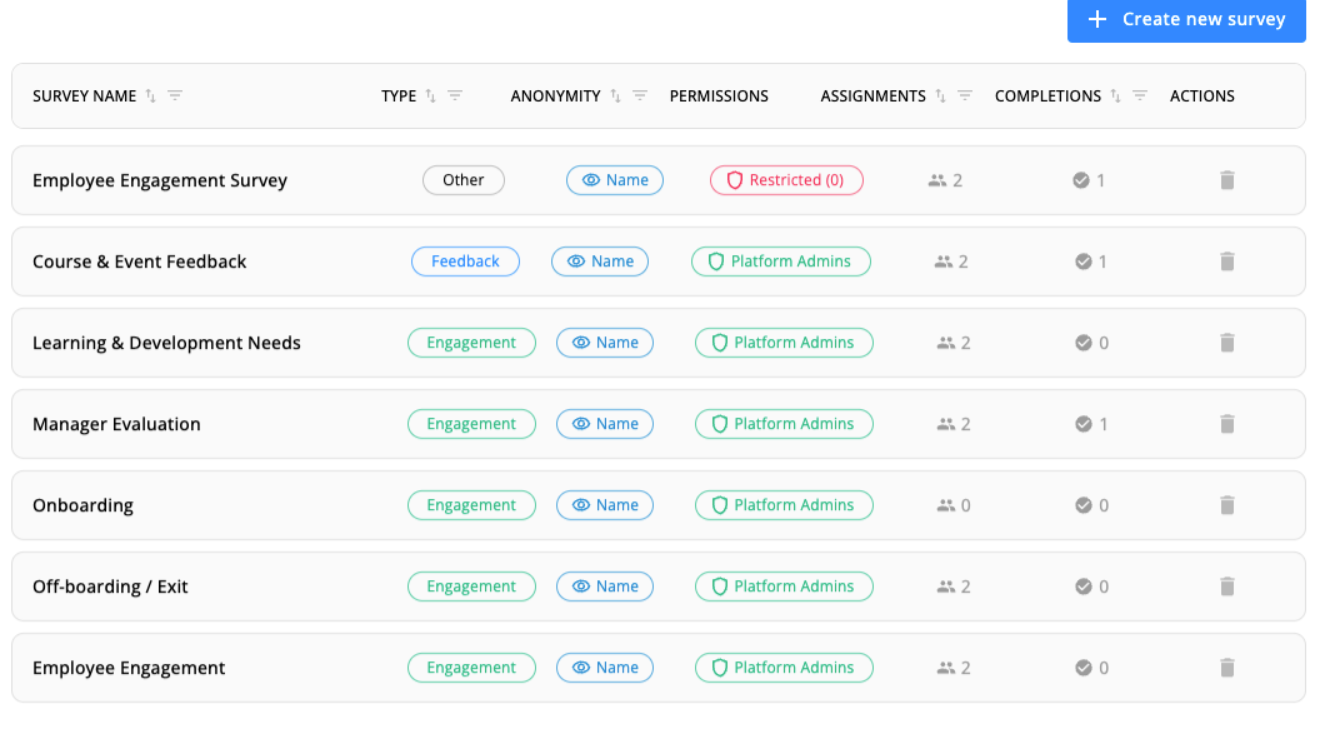The height and width of the screenshot is (734, 1320).
Task: Select the Feedback type tag
Action: pos(465,261)
